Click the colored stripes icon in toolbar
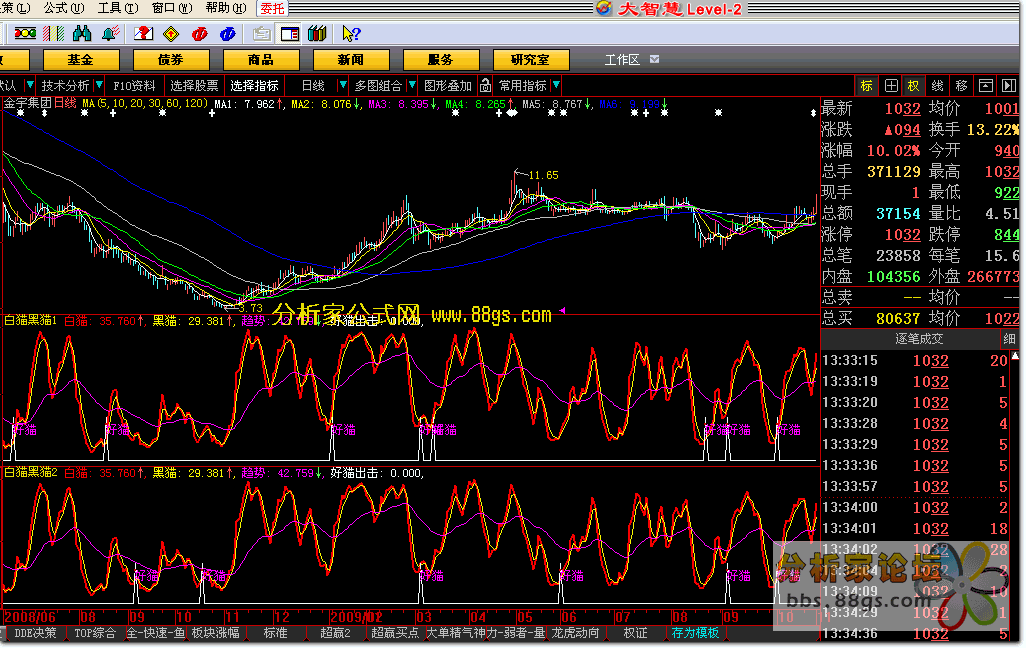 53,33
